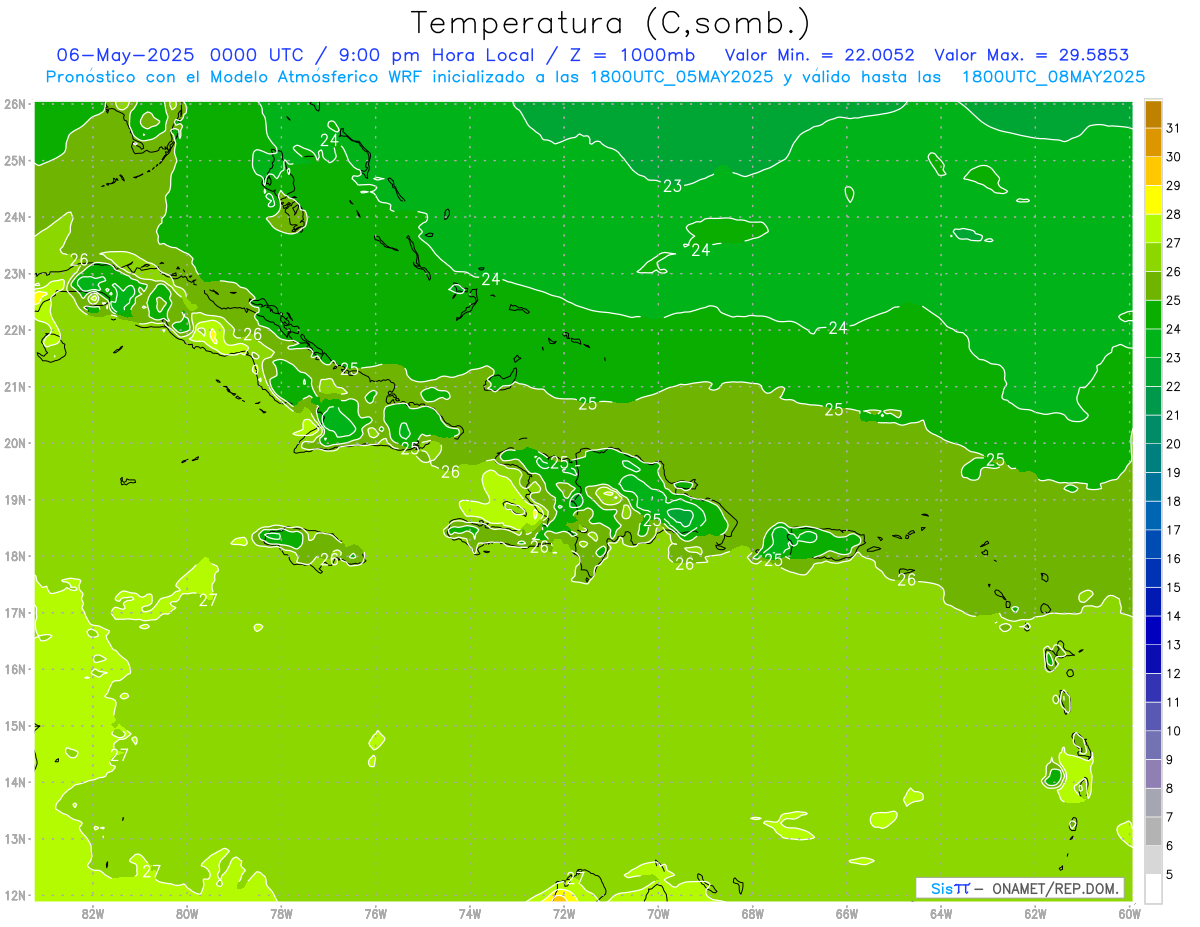Image resolution: width=1200 pixels, height=927 pixels.
Task: Click the longitude axis label 72W
Action: pos(564,913)
